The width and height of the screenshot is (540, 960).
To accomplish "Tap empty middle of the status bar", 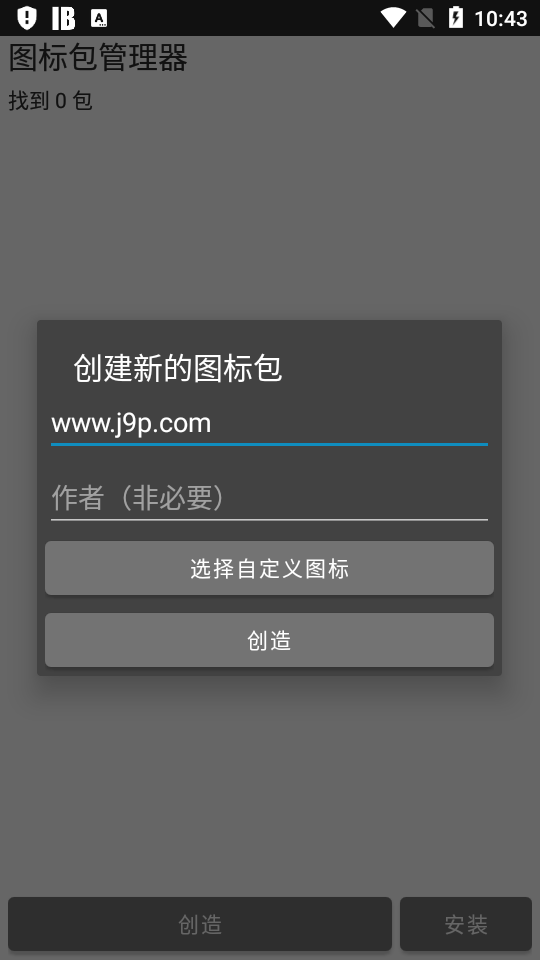I will (245, 18).
